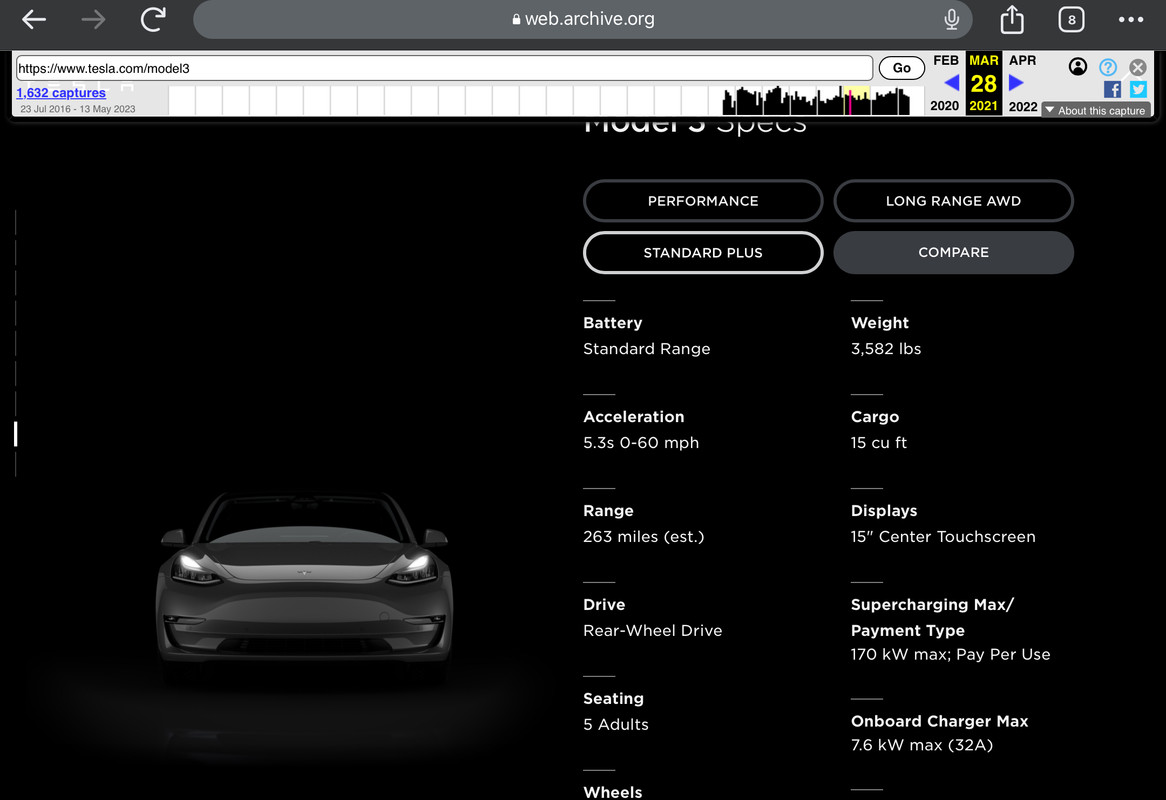Select FEB in the Wayback toolbar
Screen dimensions: 1166x800
click(x=946, y=60)
